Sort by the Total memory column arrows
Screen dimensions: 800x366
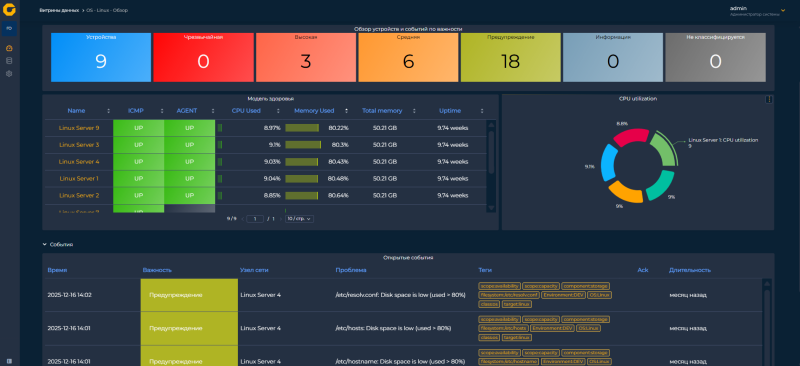[414, 111]
